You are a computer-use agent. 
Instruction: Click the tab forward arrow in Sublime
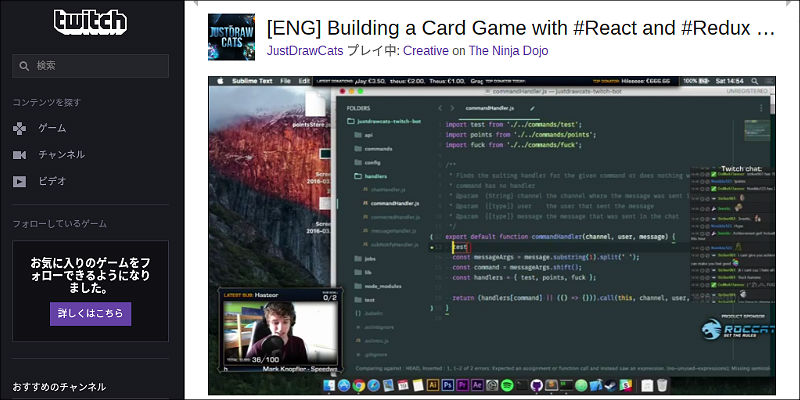click(452, 108)
